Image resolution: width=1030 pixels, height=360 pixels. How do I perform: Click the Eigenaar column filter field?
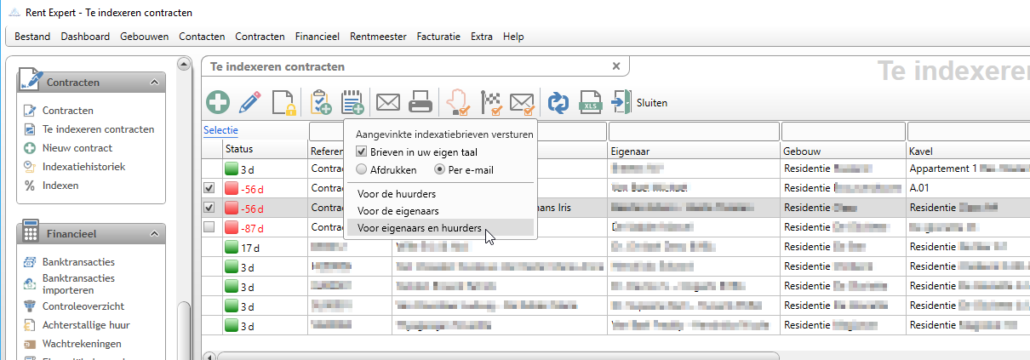coord(694,131)
